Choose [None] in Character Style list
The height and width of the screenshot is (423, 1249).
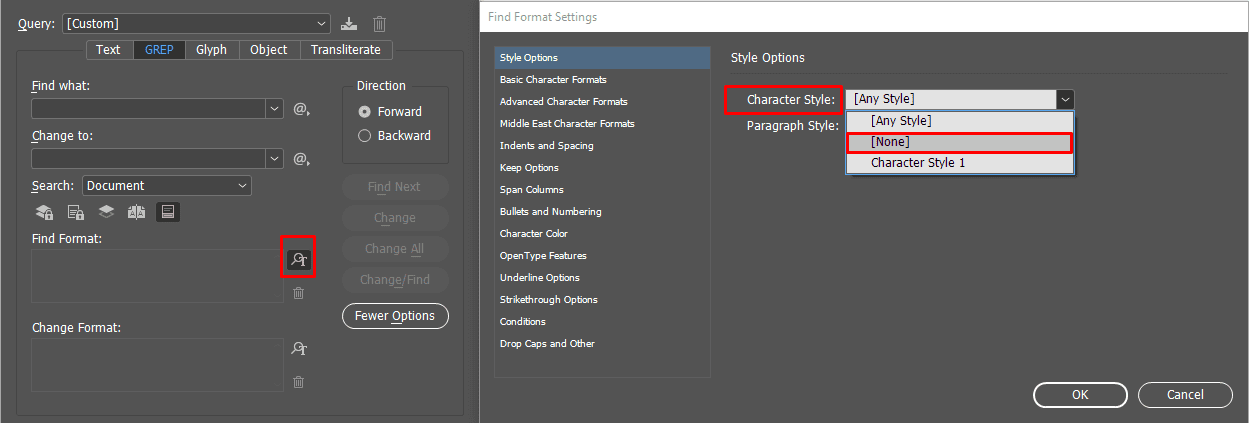tap(958, 142)
